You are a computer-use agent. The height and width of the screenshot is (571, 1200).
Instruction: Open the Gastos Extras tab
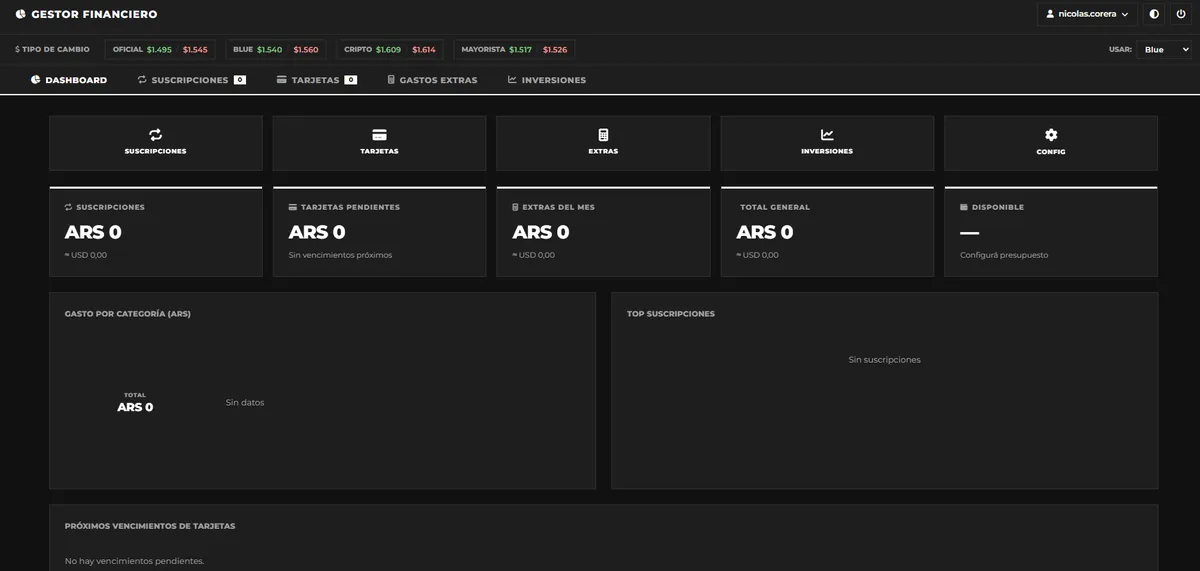432,80
